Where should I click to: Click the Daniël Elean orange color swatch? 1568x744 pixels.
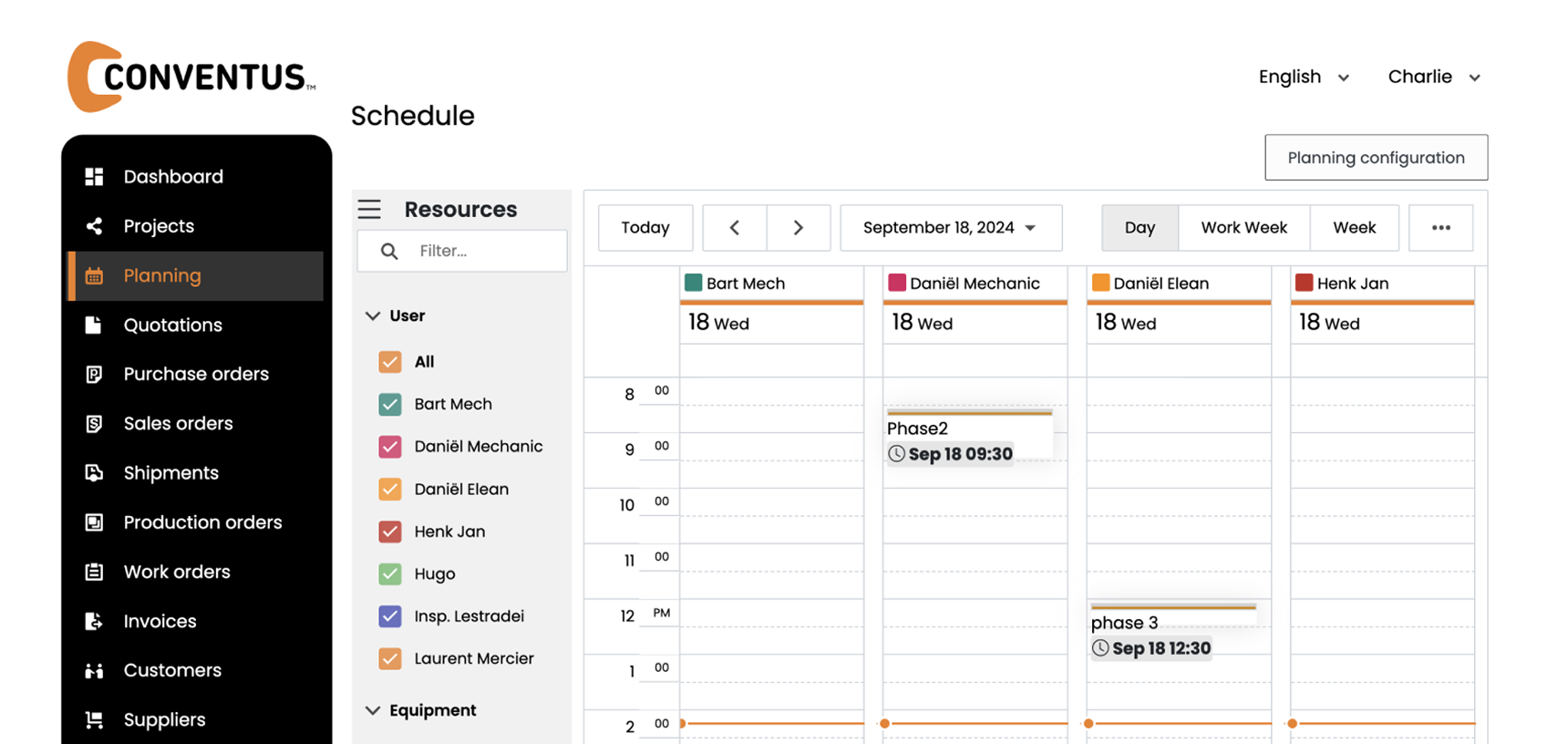point(1100,283)
